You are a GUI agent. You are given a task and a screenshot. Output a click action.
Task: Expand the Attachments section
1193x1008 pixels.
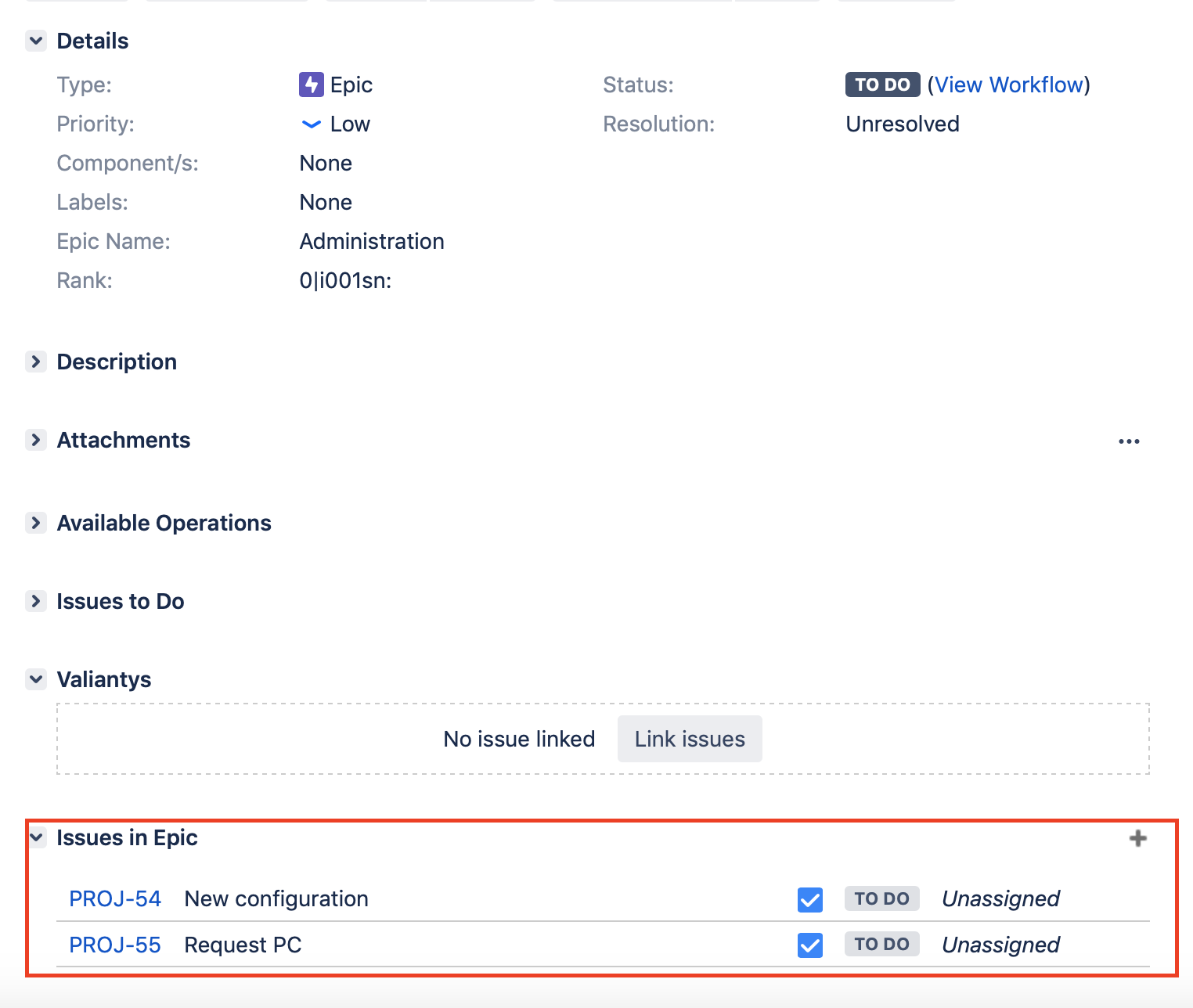click(37, 440)
